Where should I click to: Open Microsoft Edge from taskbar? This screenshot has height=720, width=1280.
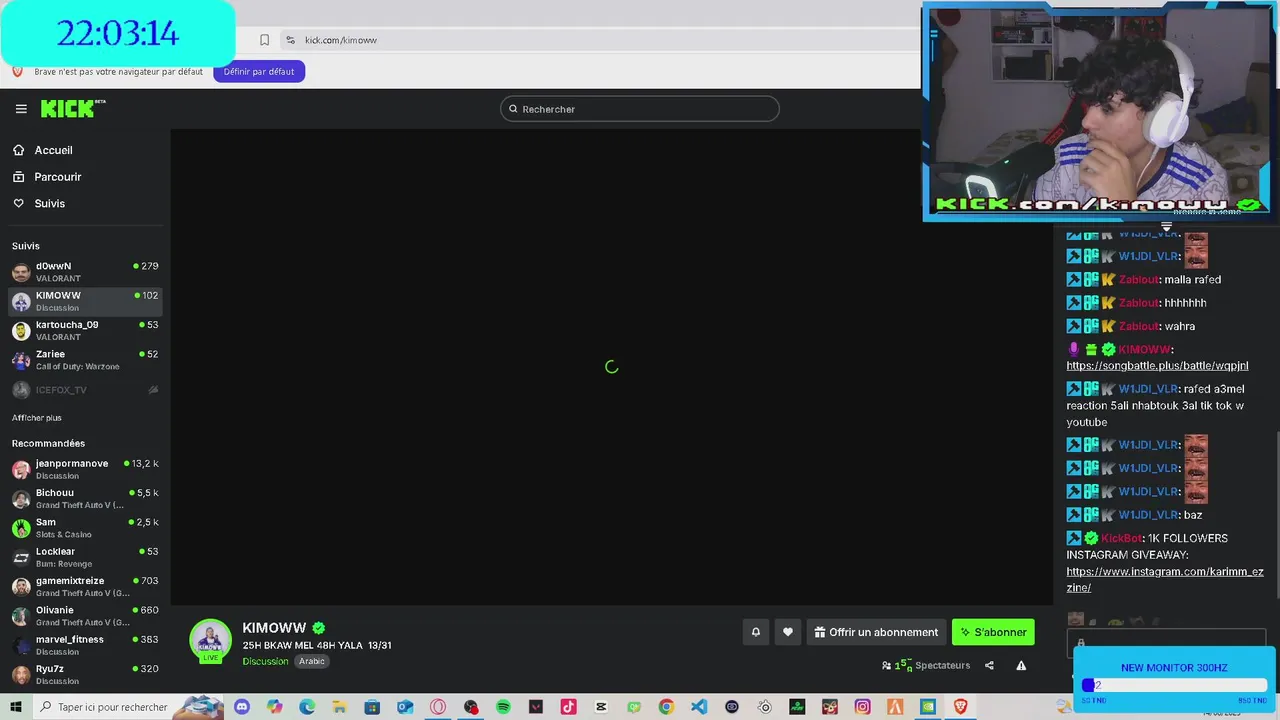coord(307,707)
